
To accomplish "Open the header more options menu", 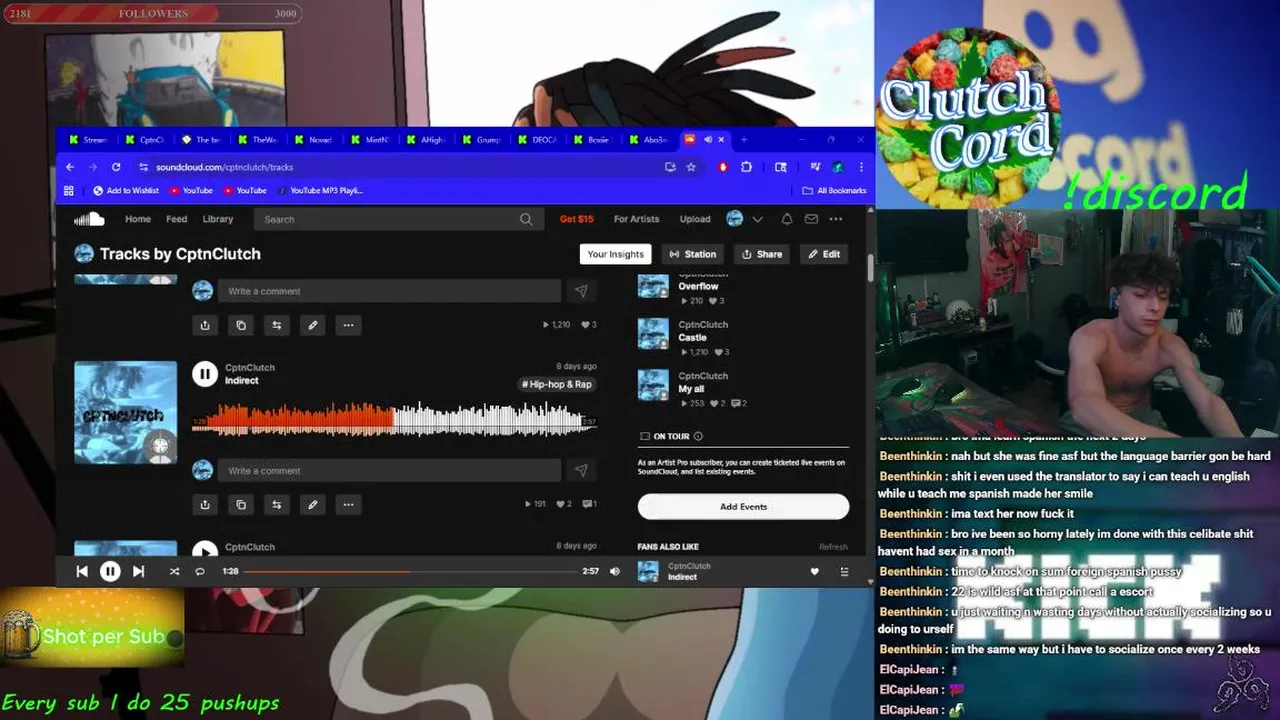I will coord(836,219).
